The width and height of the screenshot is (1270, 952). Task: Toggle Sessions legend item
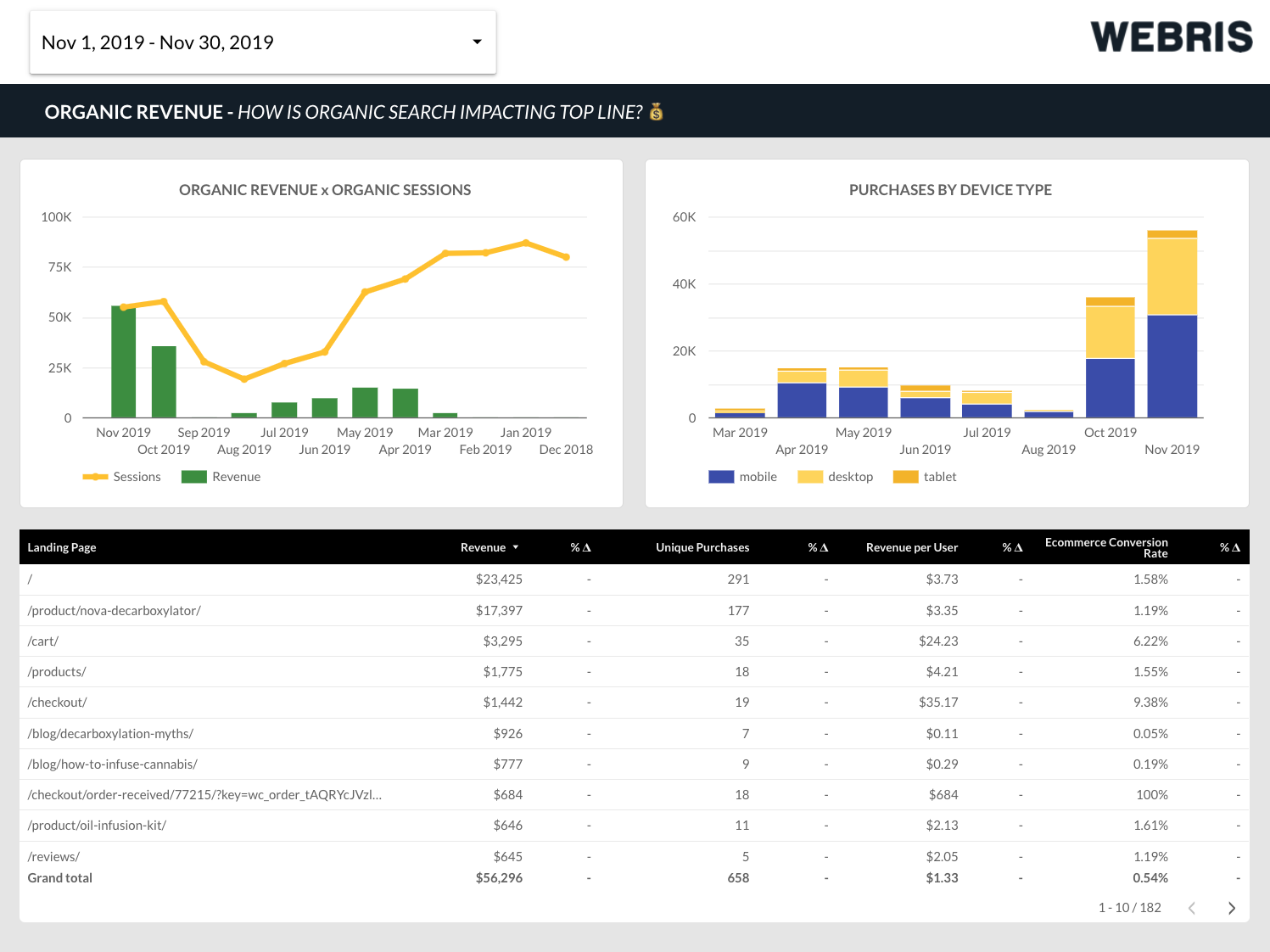pos(122,477)
